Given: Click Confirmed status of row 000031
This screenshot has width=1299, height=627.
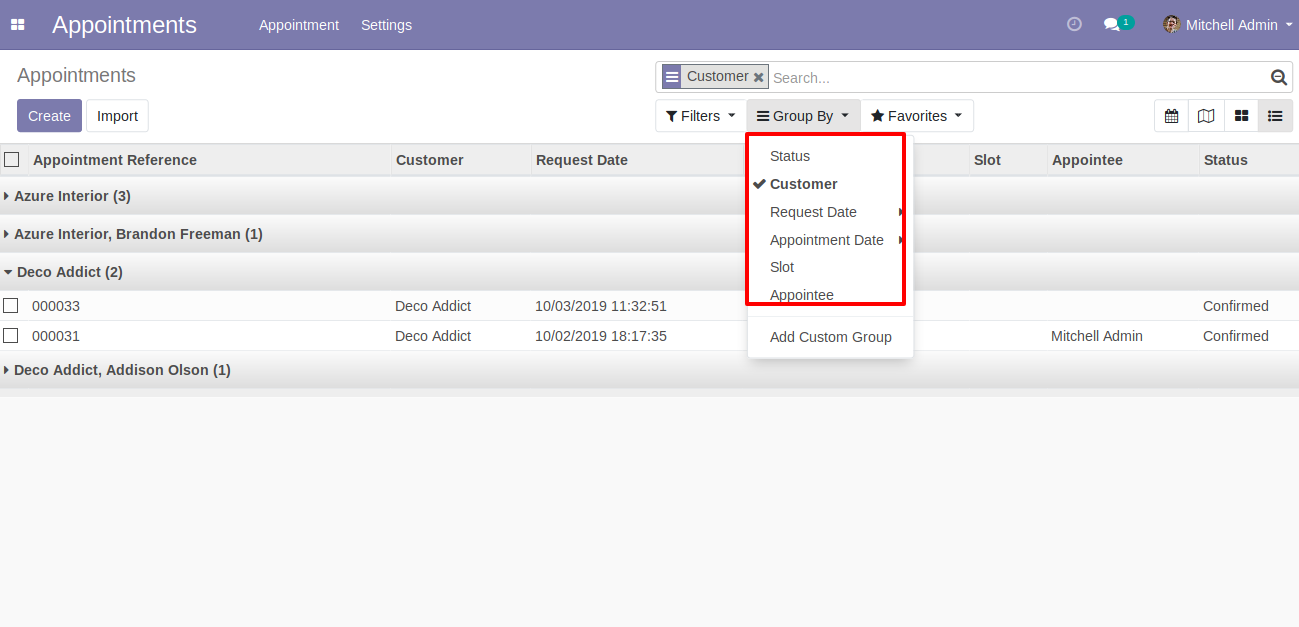Looking at the screenshot, I should tap(1236, 336).
